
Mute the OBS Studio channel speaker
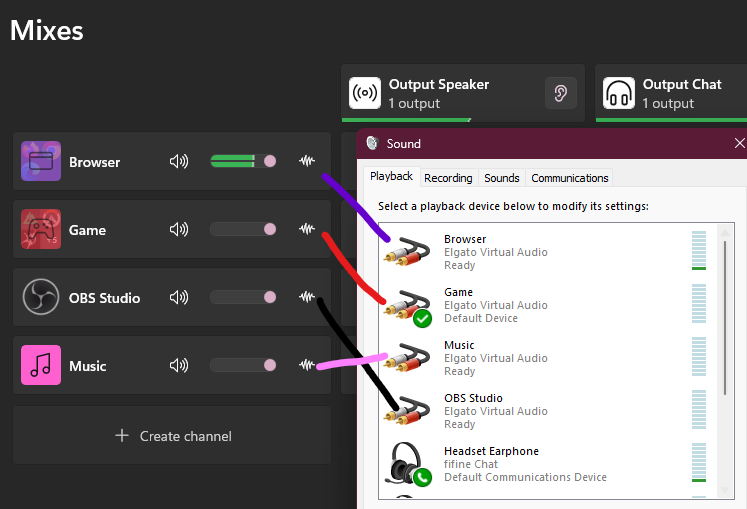click(x=179, y=297)
